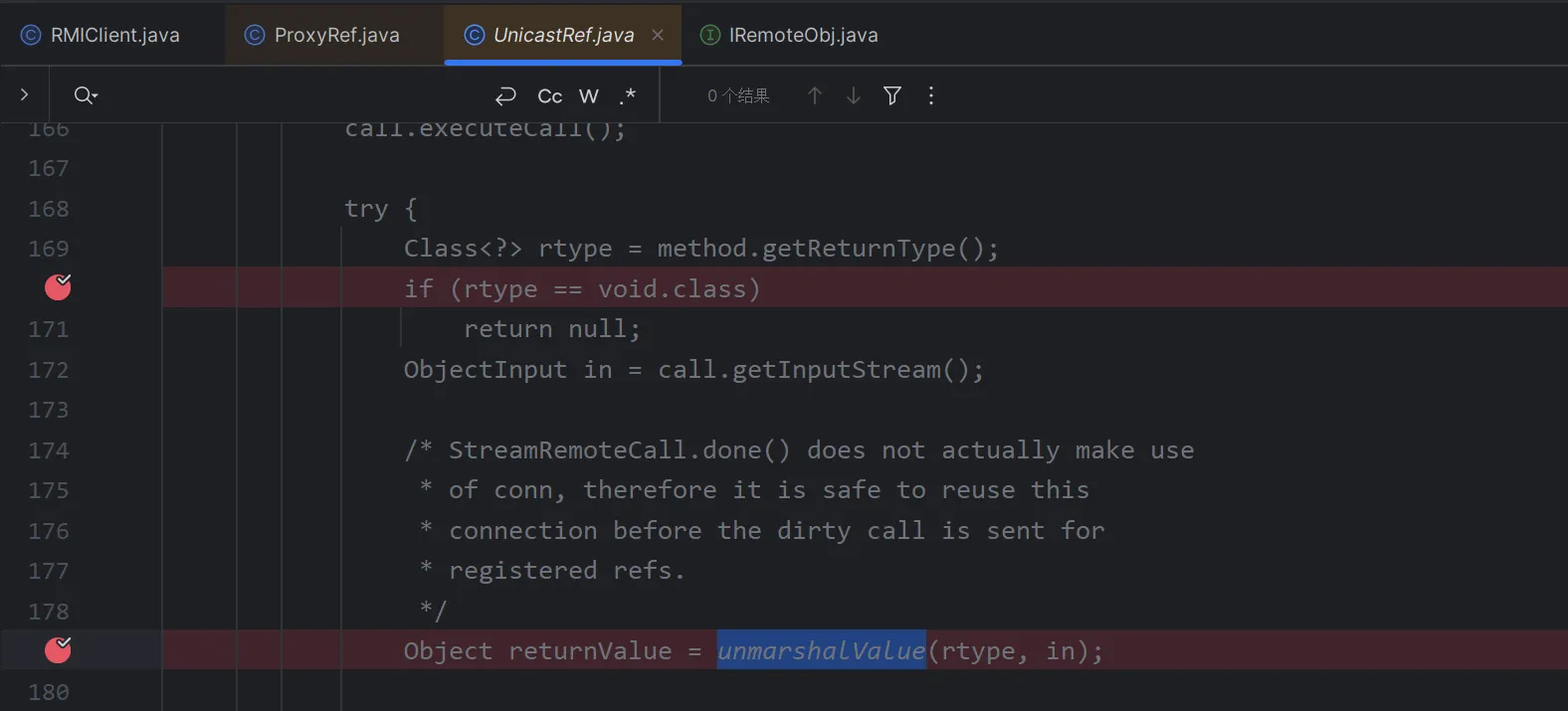Viewport: 1568px width, 711px height.
Task: Close the UnicastRef.java tab
Action: coord(658,35)
